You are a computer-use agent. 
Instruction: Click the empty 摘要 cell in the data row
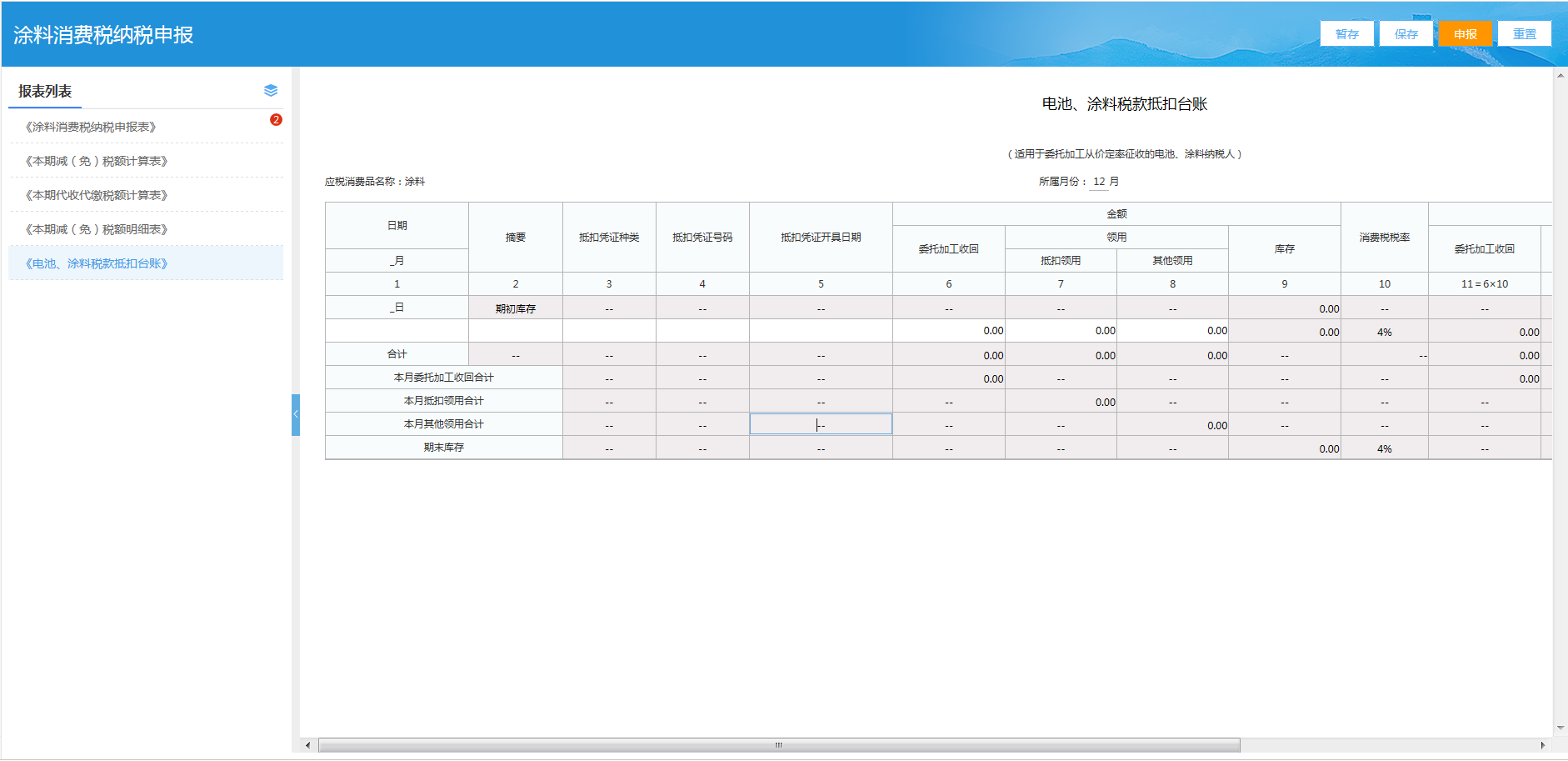point(515,331)
